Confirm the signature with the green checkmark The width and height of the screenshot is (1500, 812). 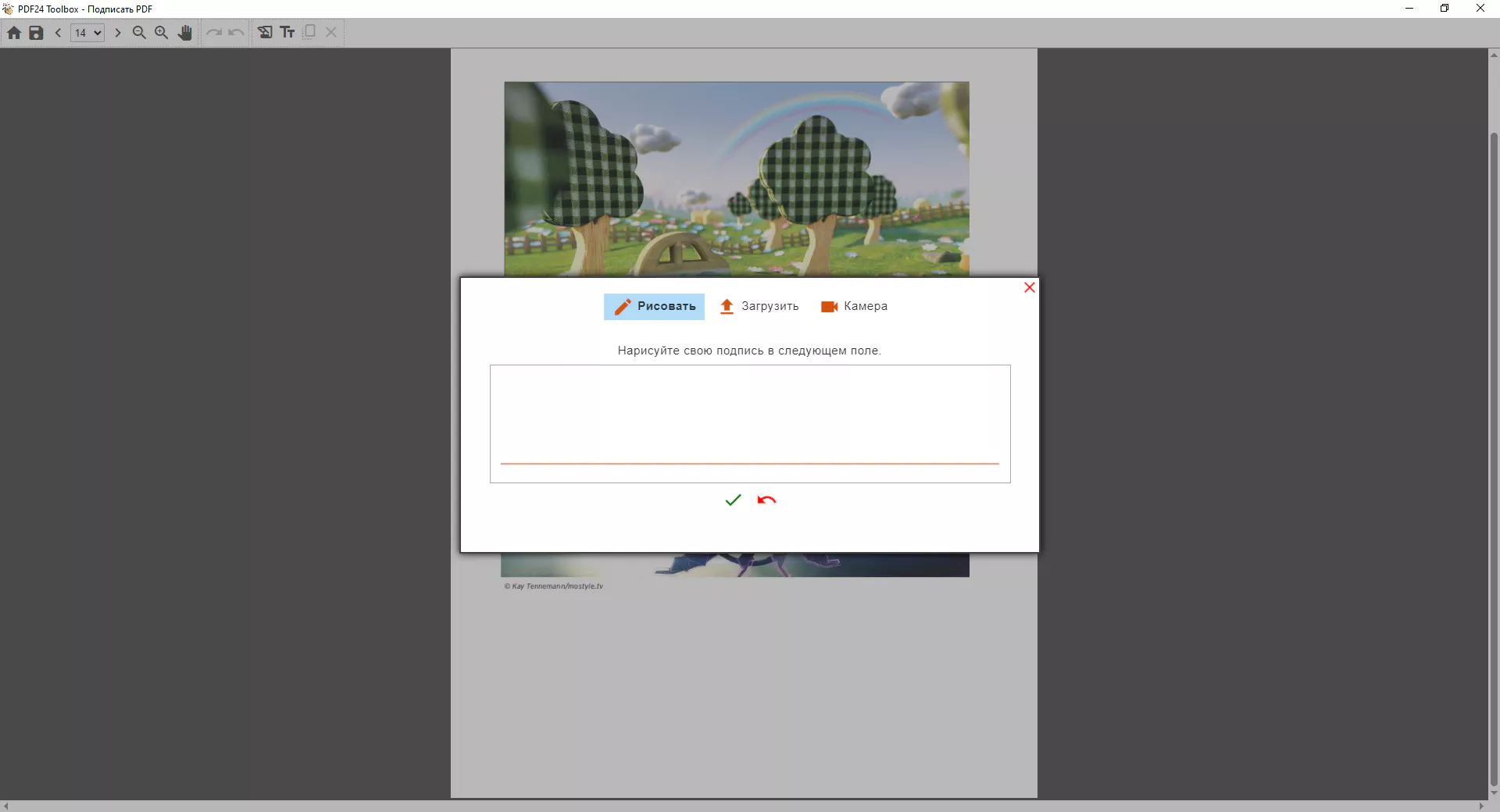click(733, 500)
